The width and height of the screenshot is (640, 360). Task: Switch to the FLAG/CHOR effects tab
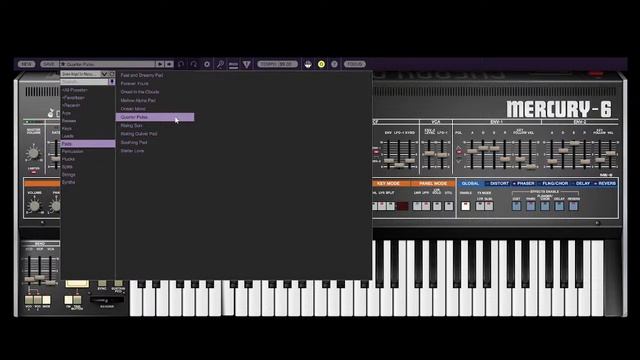tap(553, 184)
